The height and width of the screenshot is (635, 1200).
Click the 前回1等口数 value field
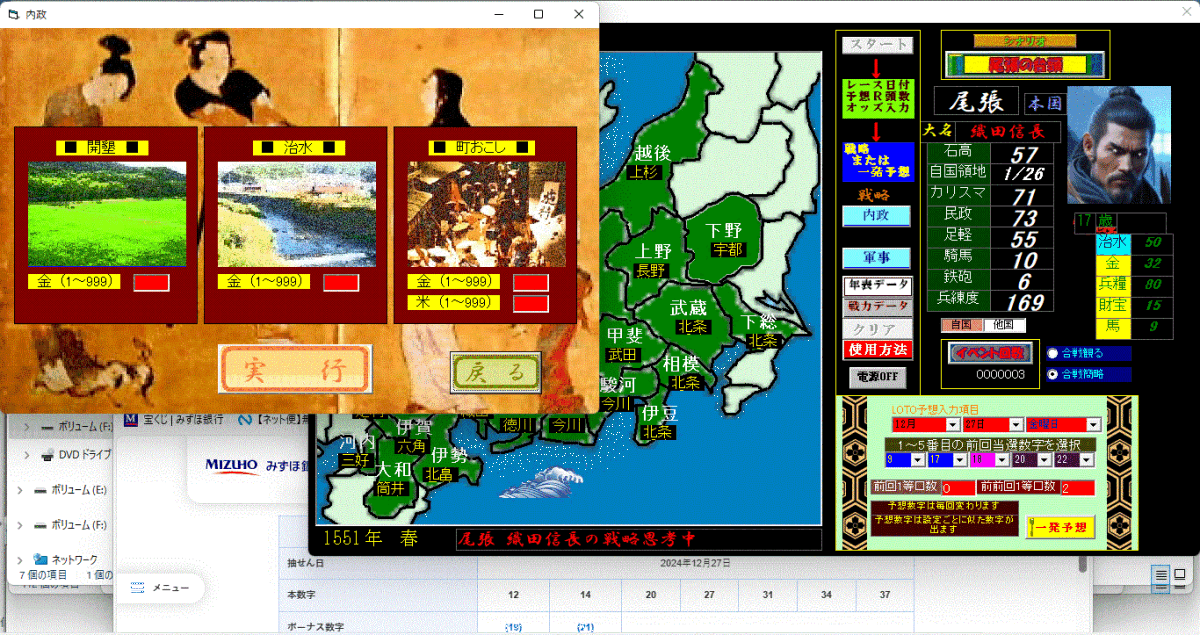957,487
